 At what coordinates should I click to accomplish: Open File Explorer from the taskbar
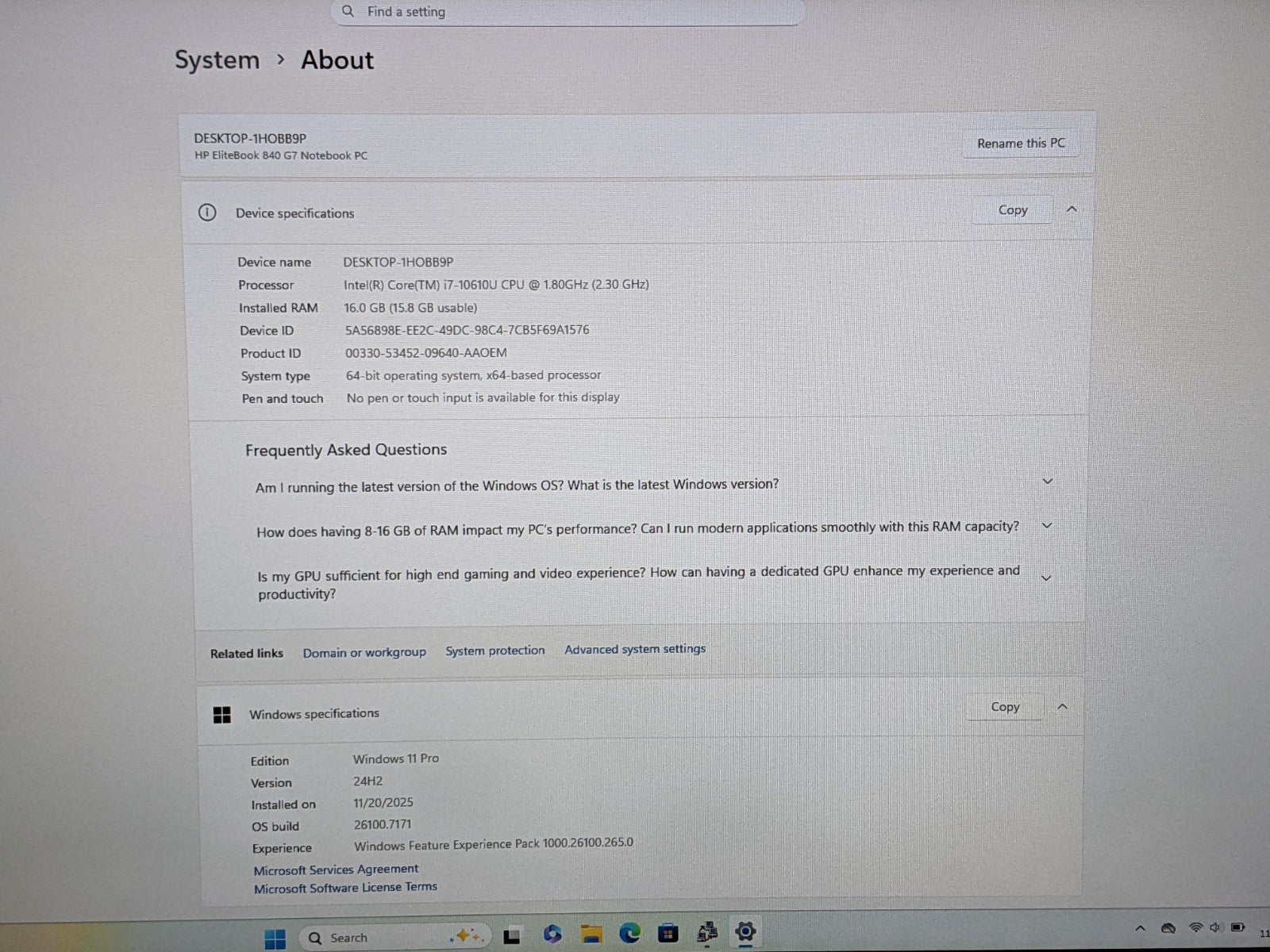click(x=591, y=935)
